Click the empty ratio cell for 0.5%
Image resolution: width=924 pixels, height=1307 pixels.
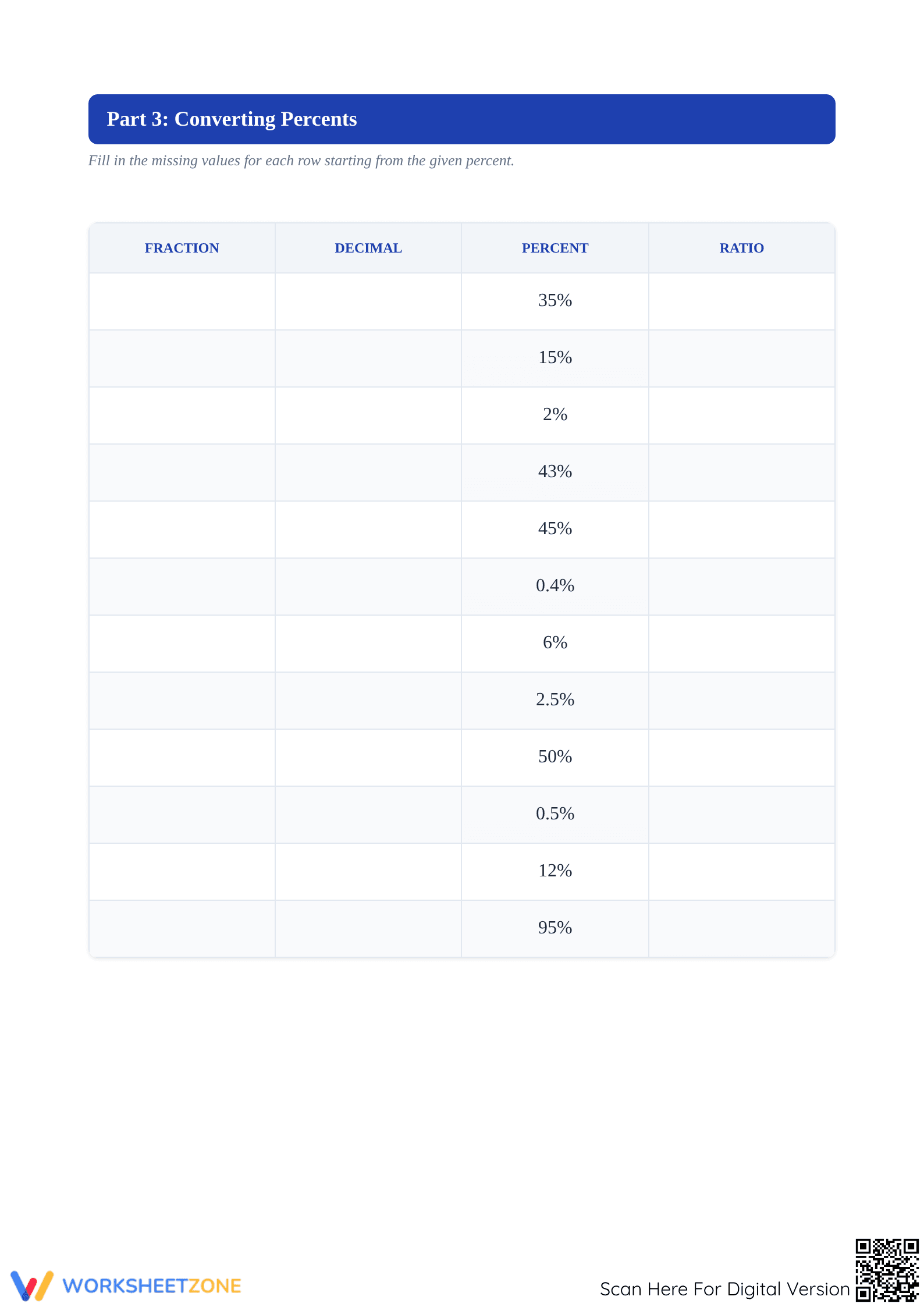click(742, 815)
